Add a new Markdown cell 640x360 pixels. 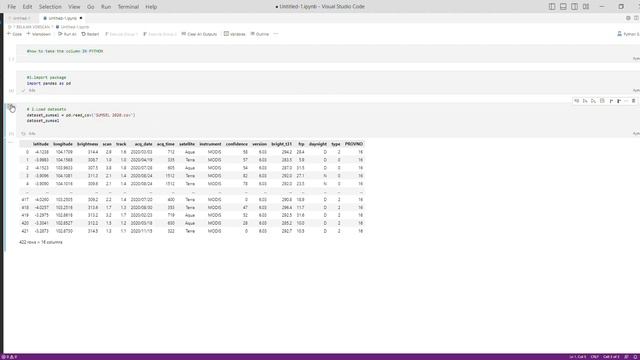coord(39,34)
